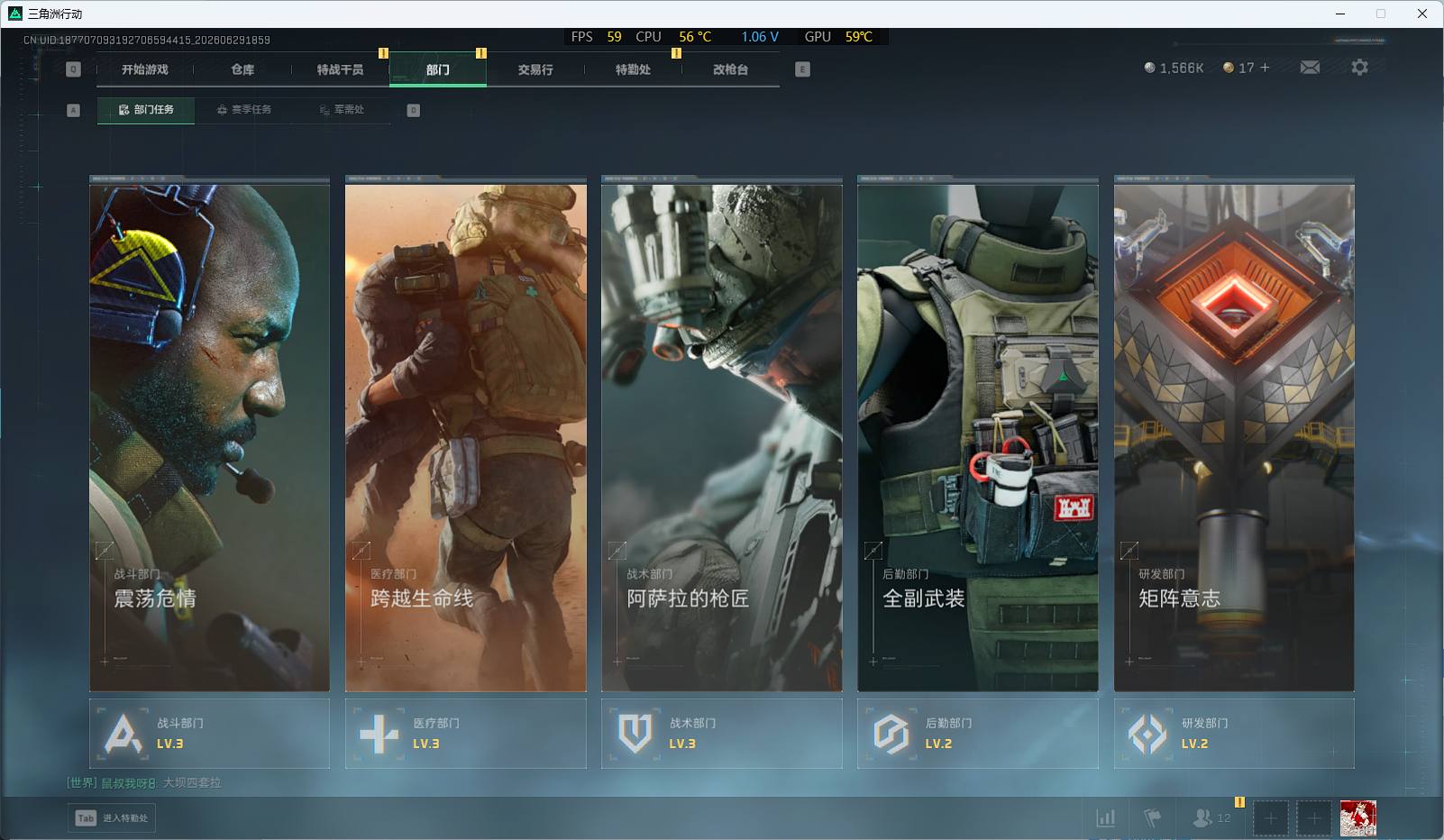1444x840 pixels.
Task: Open the 特勤处 tab
Action: (x=633, y=69)
